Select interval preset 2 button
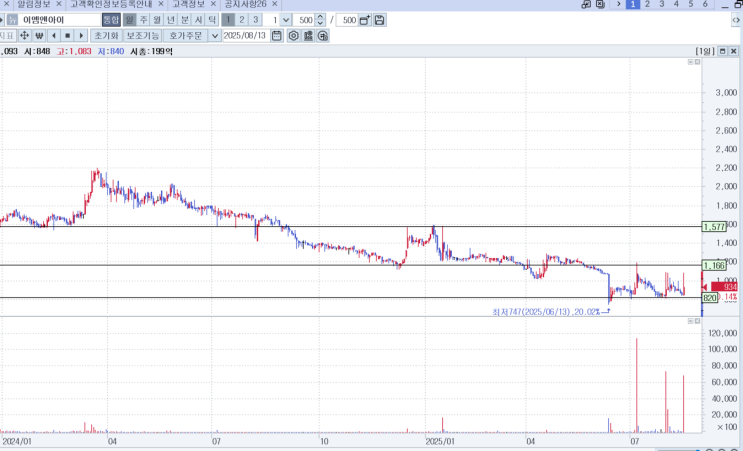The height and width of the screenshot is (451, 743). click(242, 20)
